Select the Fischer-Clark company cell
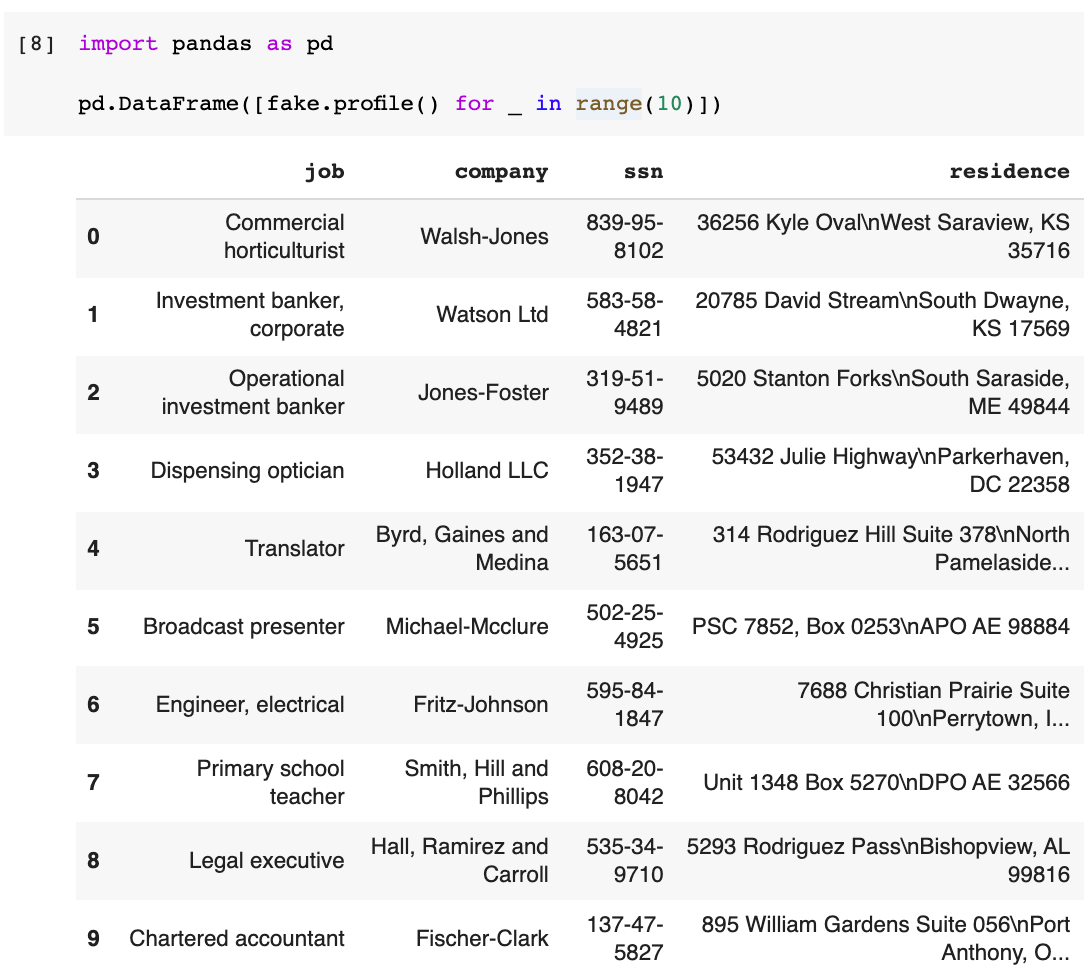This screenshot has width=1084, height=970. 482,939
